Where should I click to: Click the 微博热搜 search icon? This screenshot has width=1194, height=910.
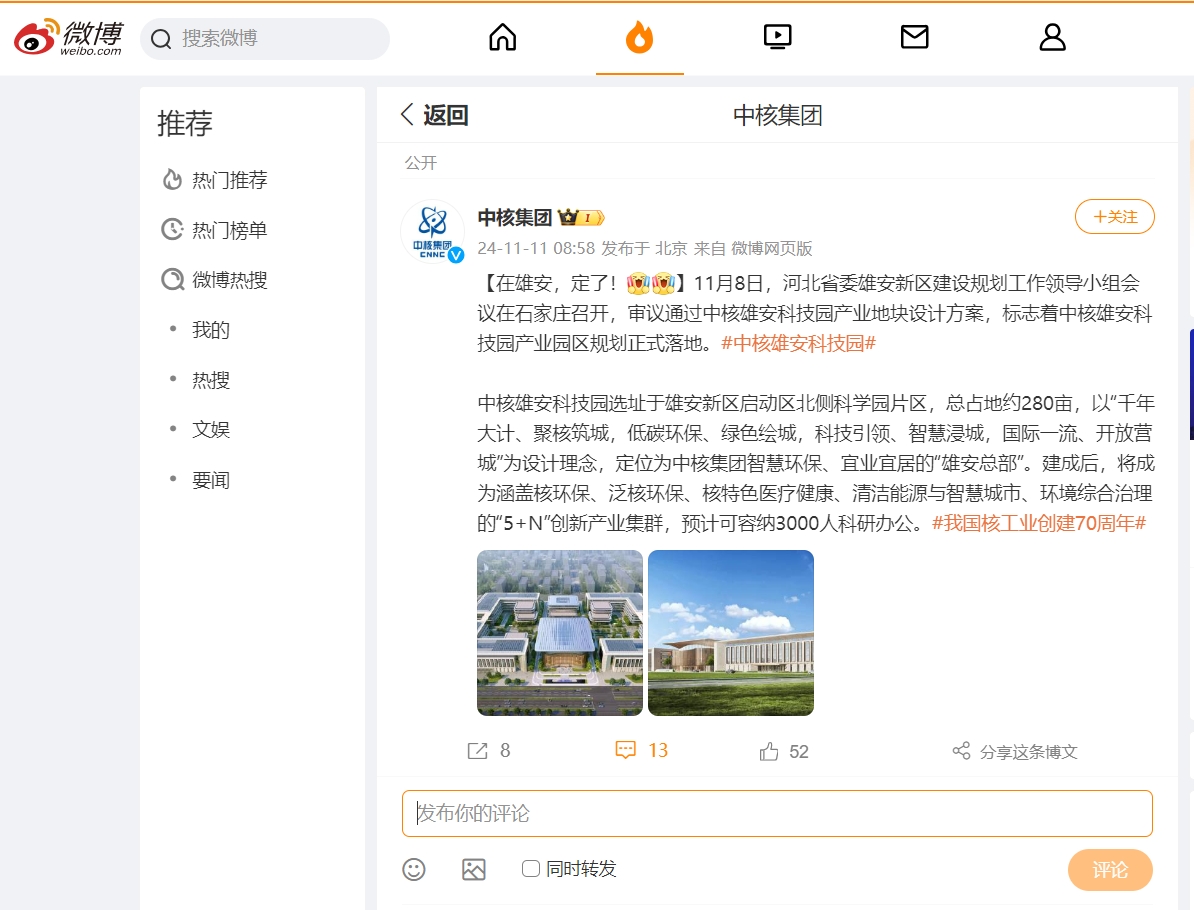coord(173,279)
